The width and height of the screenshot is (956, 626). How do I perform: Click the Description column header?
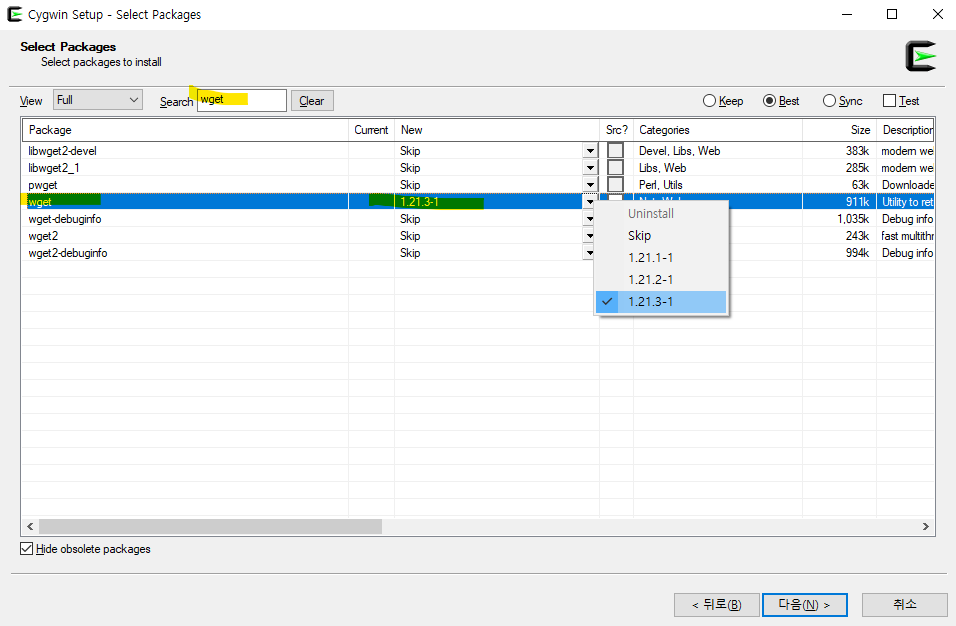point(905,130)
